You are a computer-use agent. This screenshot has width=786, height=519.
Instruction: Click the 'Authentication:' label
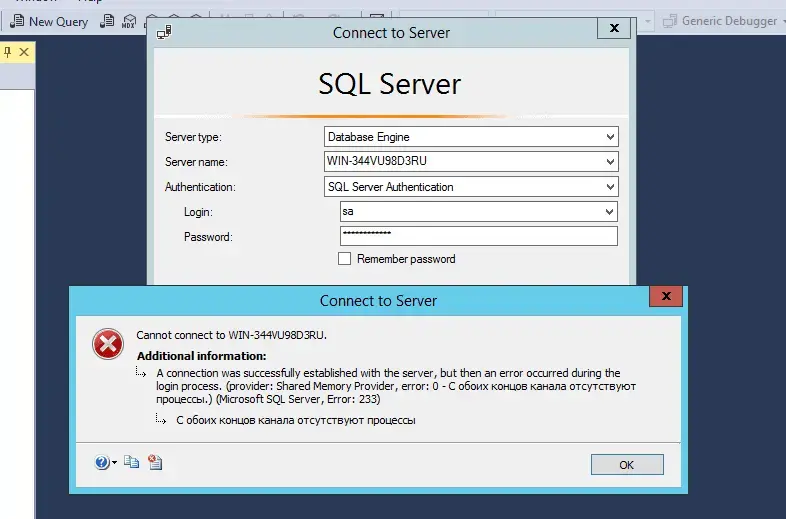(200, 187)
